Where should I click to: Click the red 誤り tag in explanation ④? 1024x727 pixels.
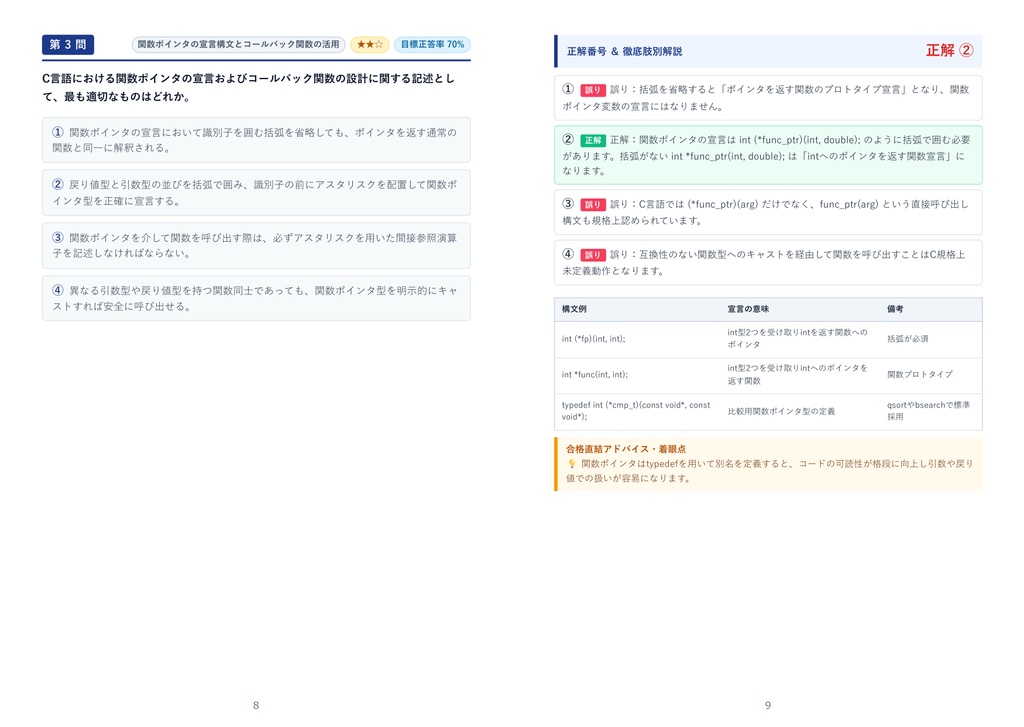click(593, 255)
